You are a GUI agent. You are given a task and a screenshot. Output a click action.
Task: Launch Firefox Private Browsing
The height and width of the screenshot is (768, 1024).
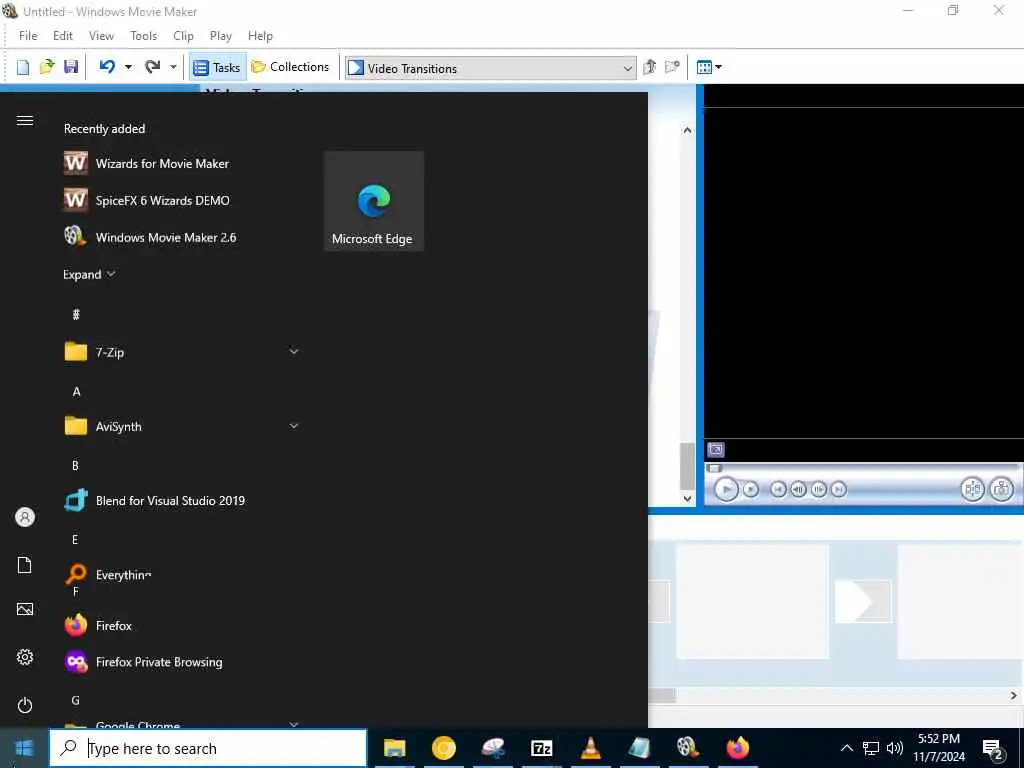click(x=144, y=662)
